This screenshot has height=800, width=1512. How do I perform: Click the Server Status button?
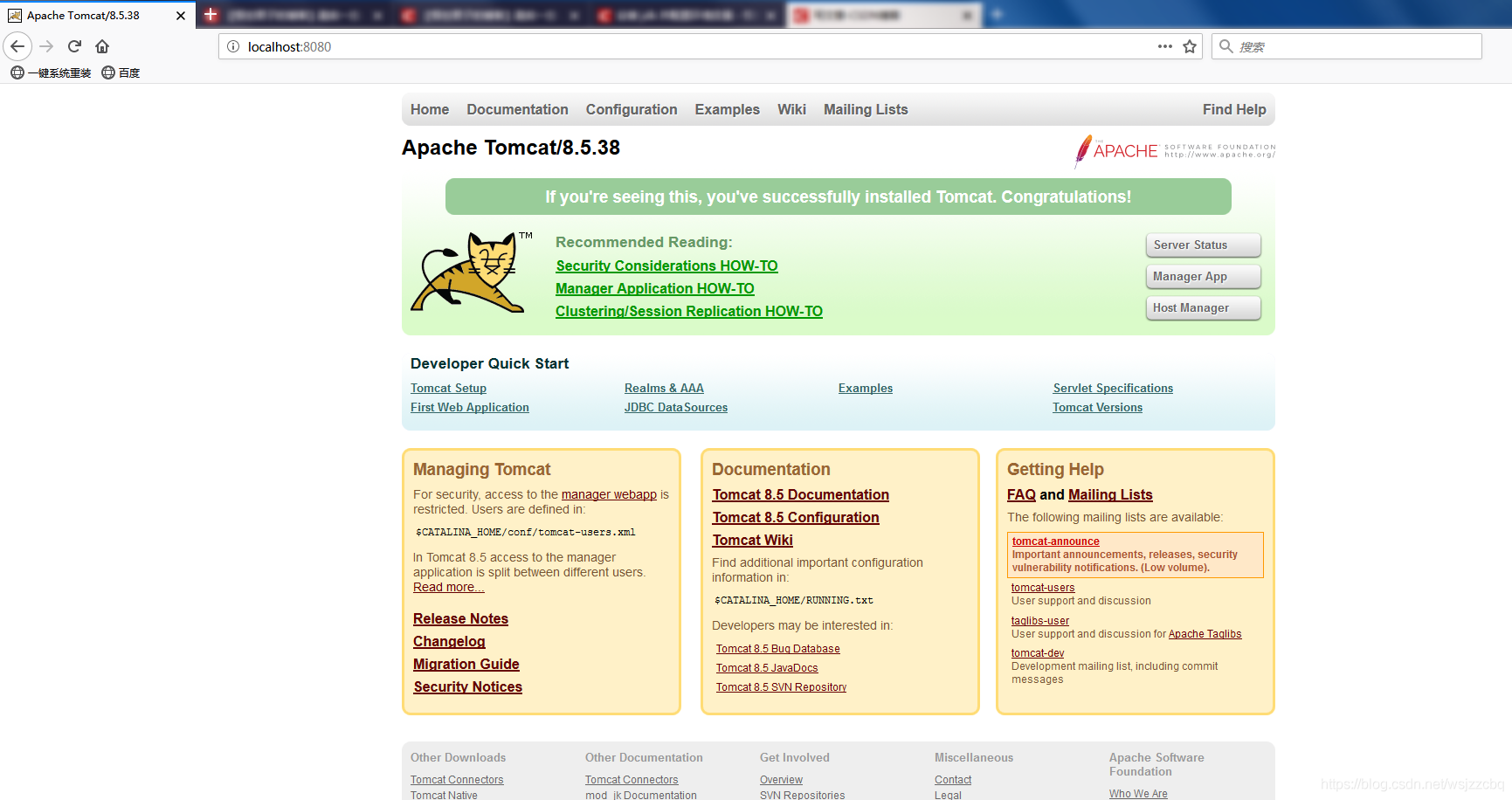coord(1203,245)
